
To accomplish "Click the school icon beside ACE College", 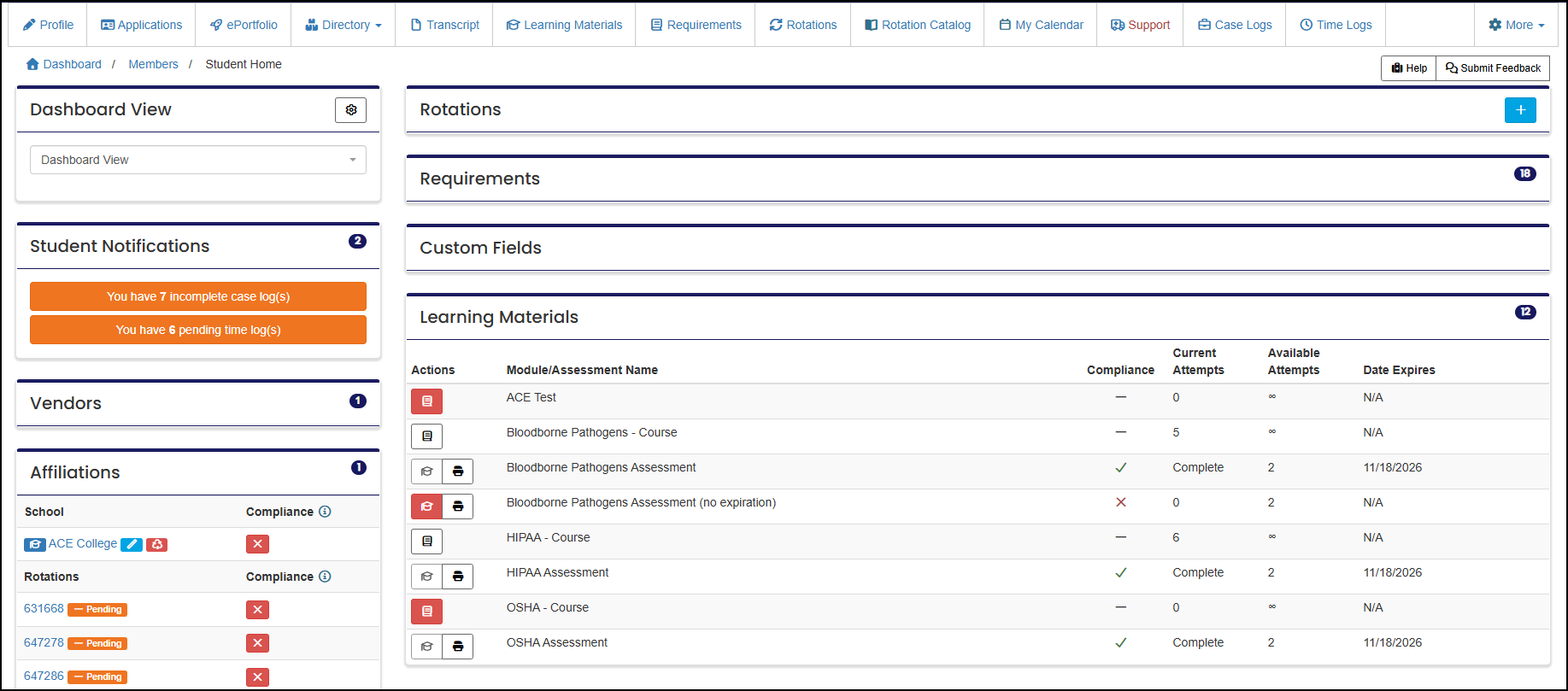I will [x=35, y=545].
